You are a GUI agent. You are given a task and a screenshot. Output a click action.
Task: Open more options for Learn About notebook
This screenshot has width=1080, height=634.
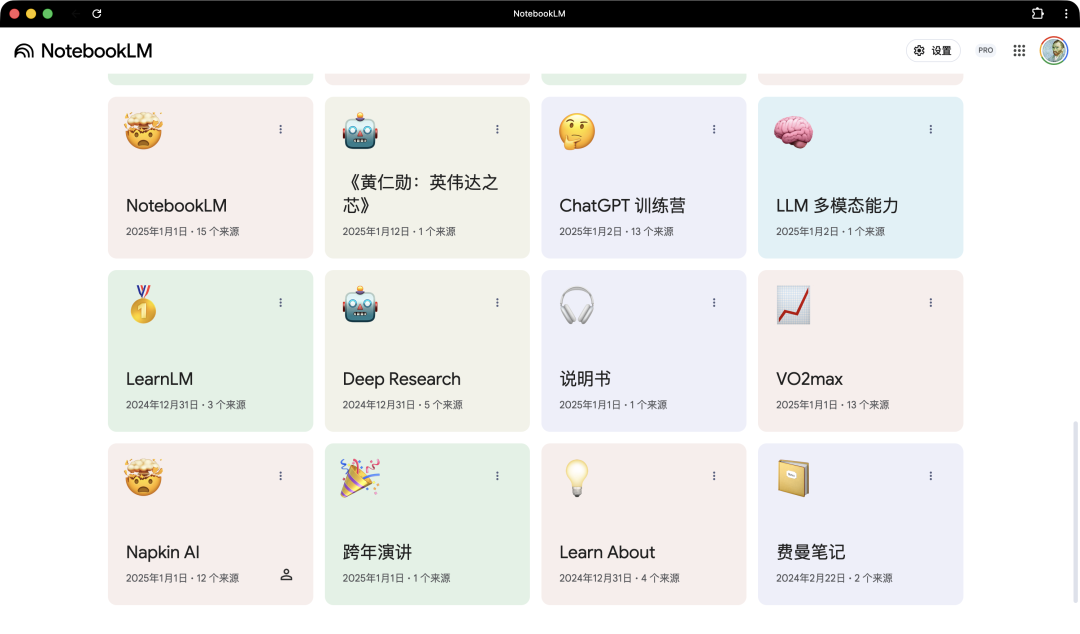pos(714,476)
